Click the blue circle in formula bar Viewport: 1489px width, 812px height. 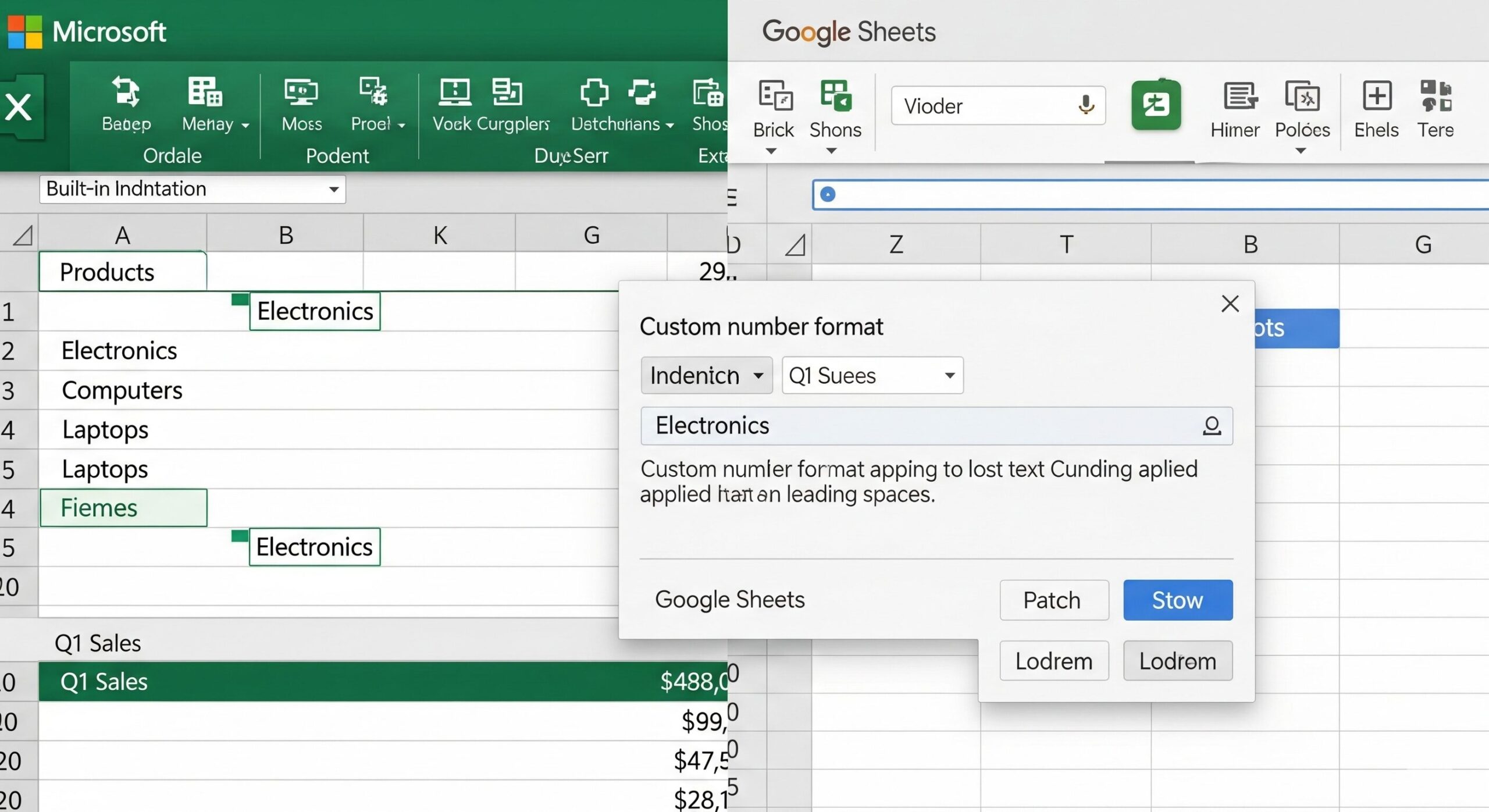point(827,194)
